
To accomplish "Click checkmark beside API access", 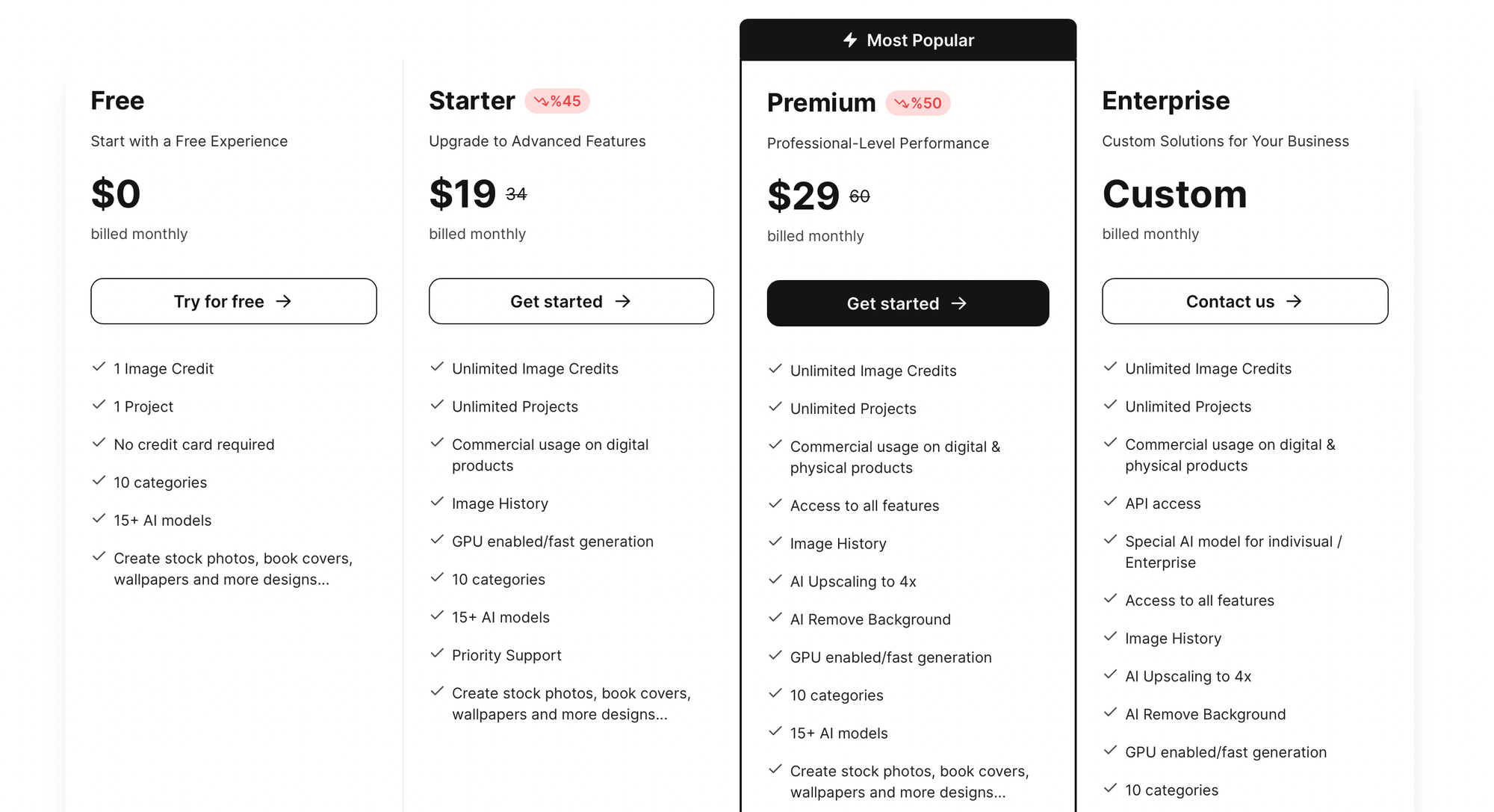I will coord(1110,502).
